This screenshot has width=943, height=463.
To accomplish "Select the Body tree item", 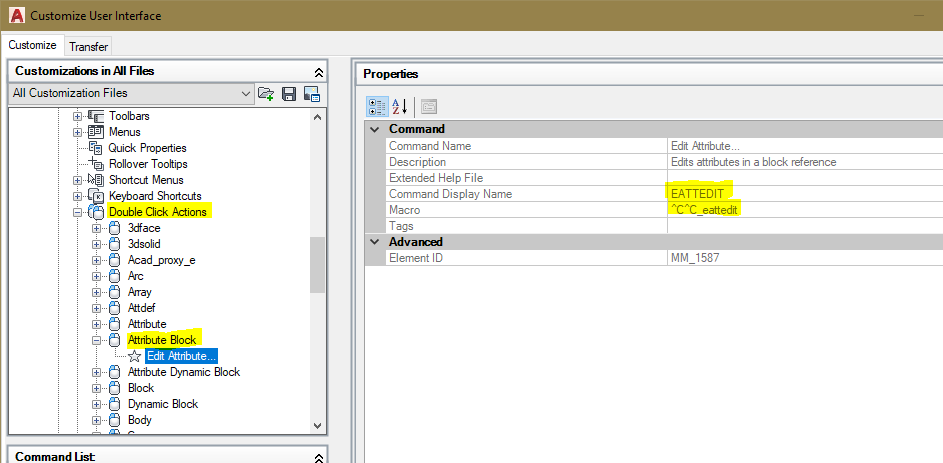I will pyautogui.click(x=140, y=420).
